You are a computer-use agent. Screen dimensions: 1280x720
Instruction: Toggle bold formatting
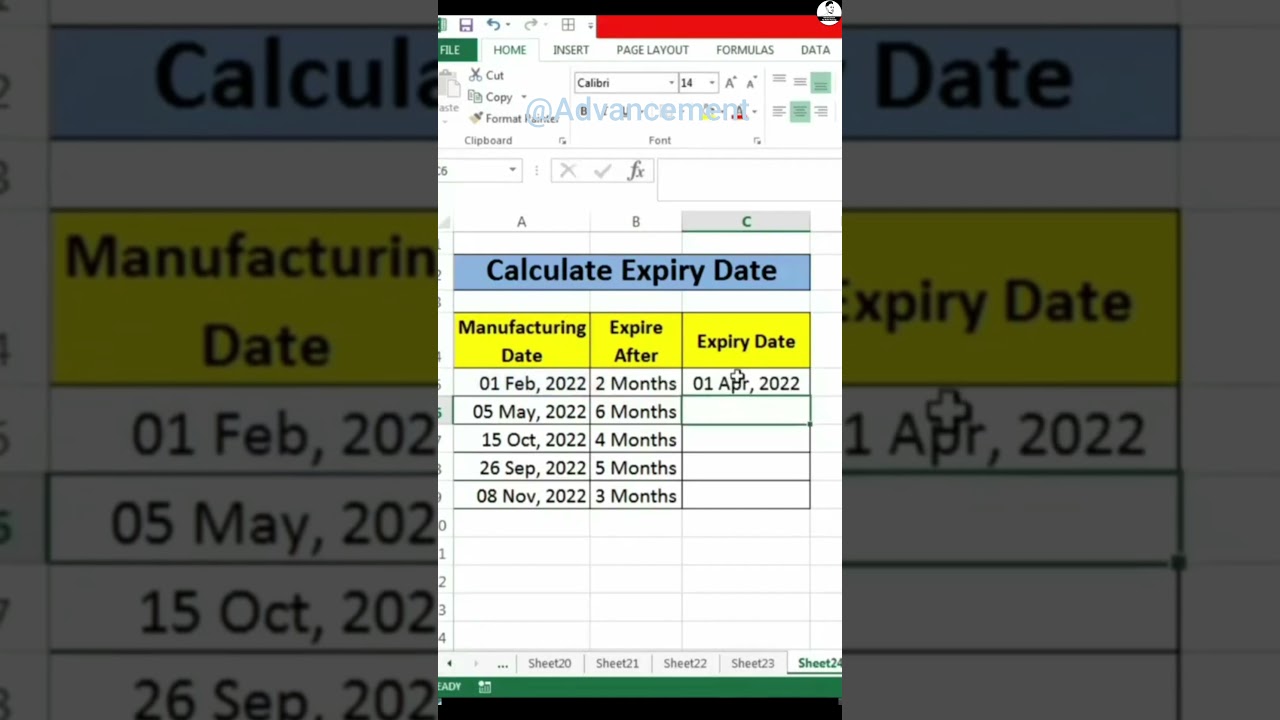tap(583, 111)
